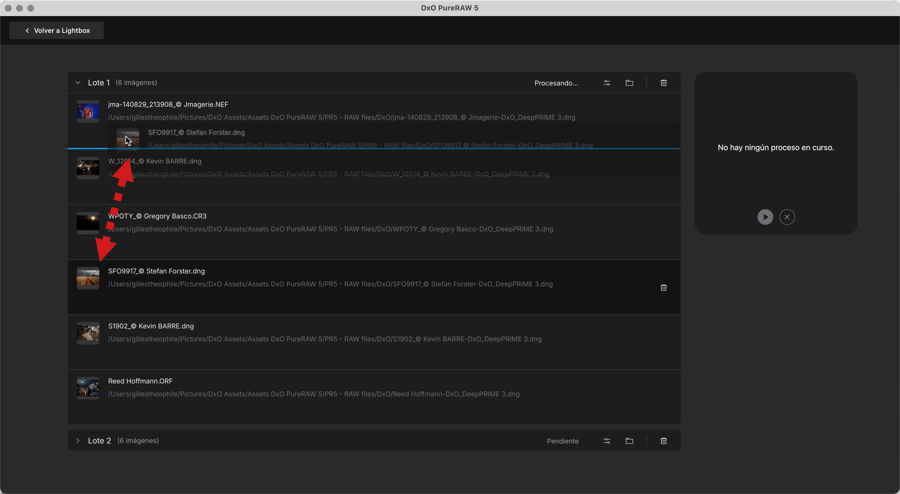Select the Reed Hoffmann.ORF thumbnail
The width and height of the screenshot is (900, 494).
point(88,387)
